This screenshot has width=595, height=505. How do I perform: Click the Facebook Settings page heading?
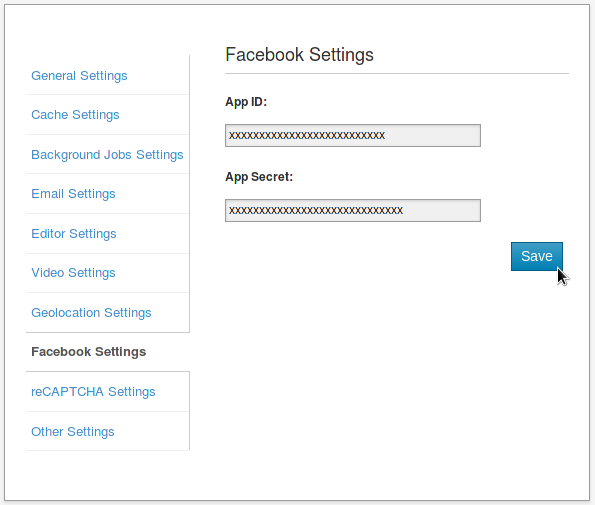(x=299, y=55)
